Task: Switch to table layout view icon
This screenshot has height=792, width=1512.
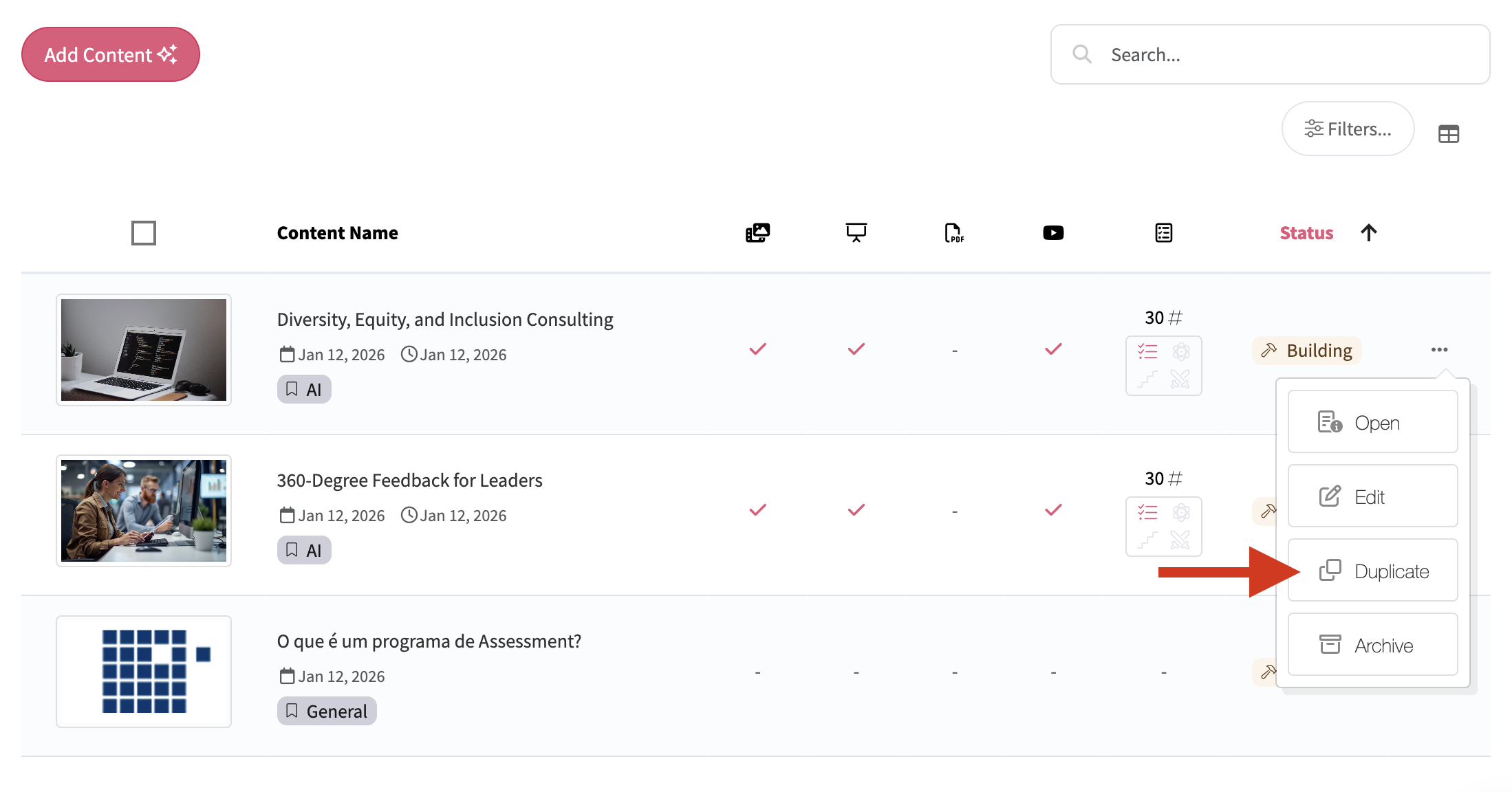Action: [1448, 134]
